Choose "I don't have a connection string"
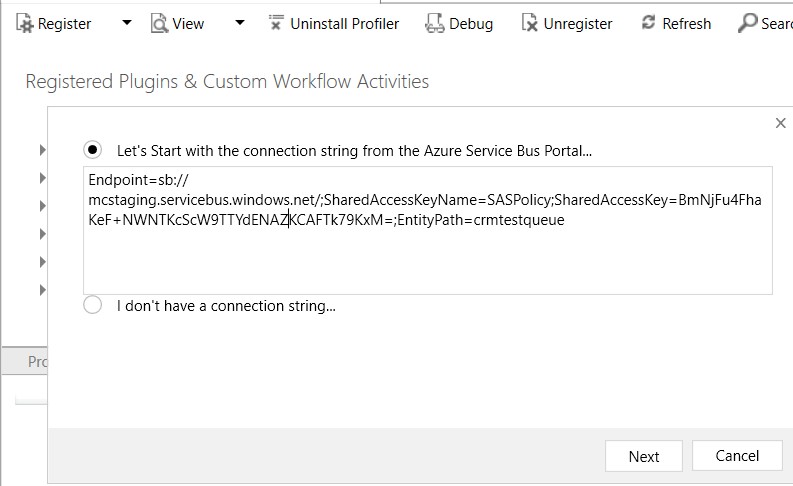The image size is (793, 486). [93, 306]
